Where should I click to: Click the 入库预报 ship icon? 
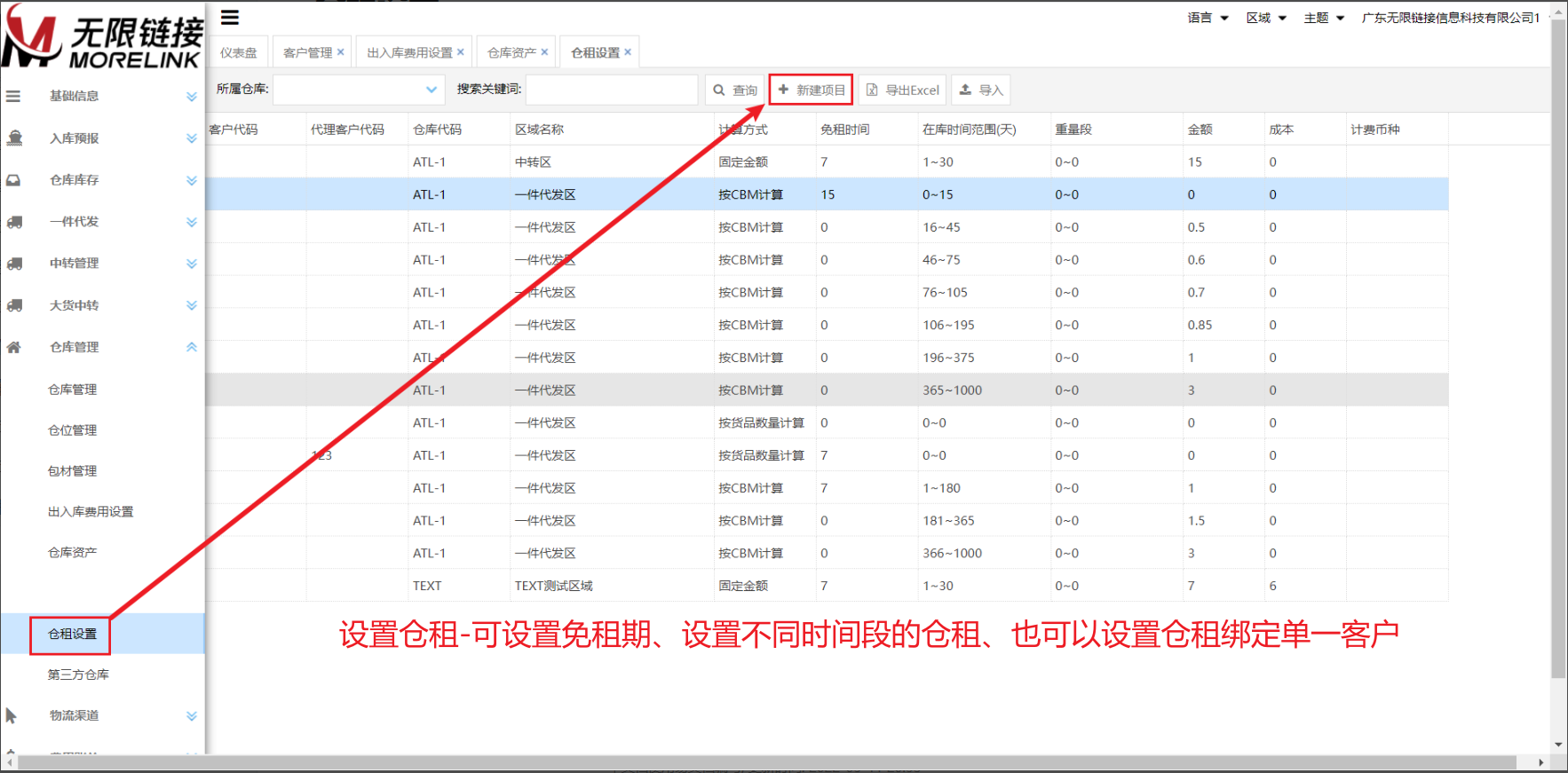point(14,138)
